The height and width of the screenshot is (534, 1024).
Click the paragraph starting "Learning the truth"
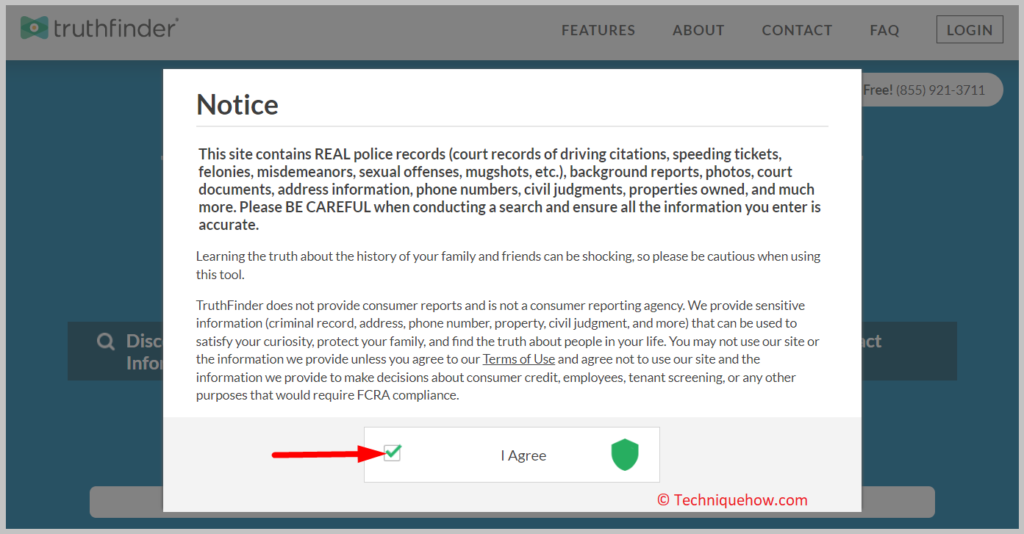[x=508, y=265]
